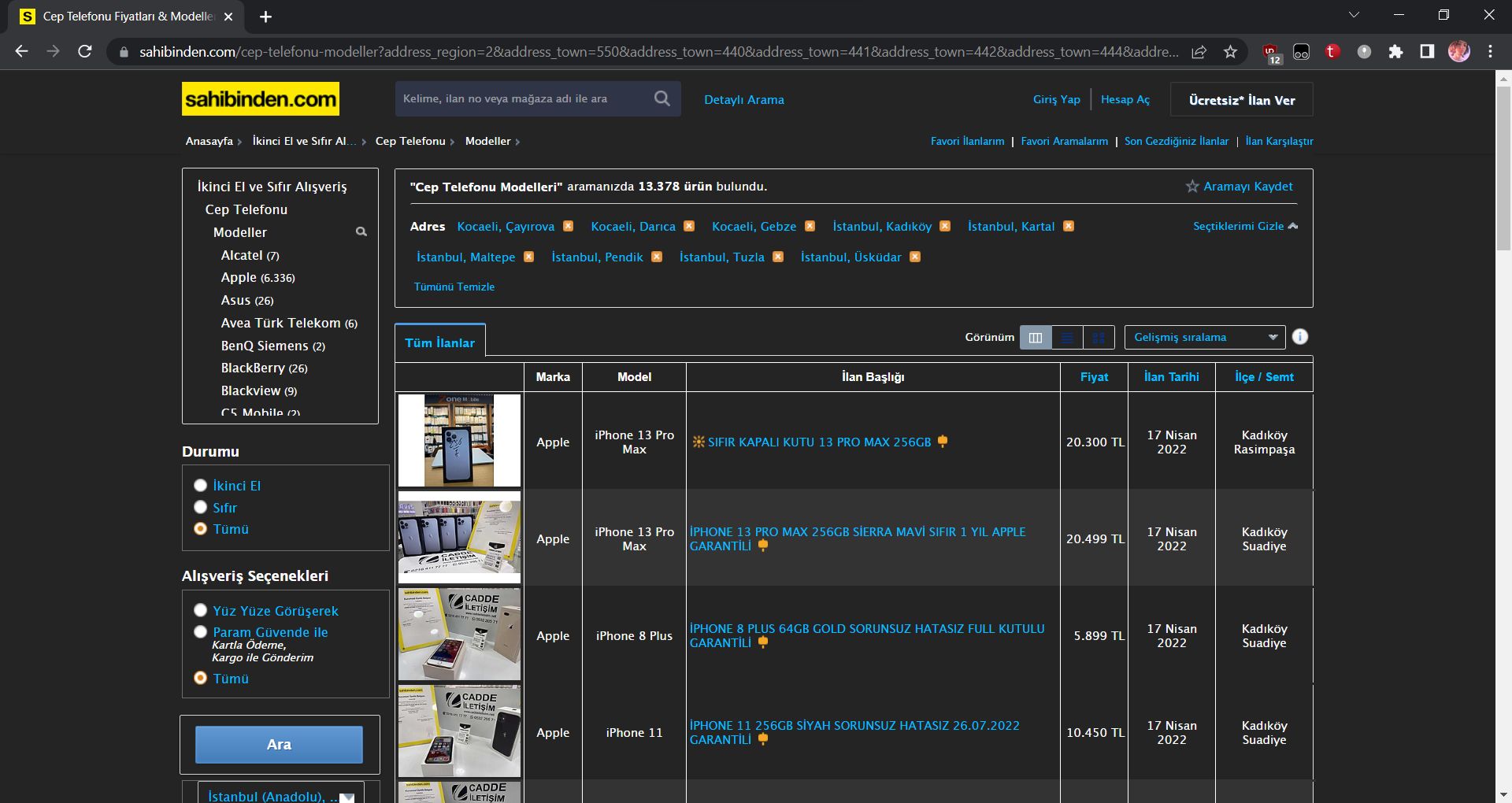Remove the Kocaeli, Çayırova address filter
Image resolution: width=1512 pixels, height=803 pixels.
point(568,226)
